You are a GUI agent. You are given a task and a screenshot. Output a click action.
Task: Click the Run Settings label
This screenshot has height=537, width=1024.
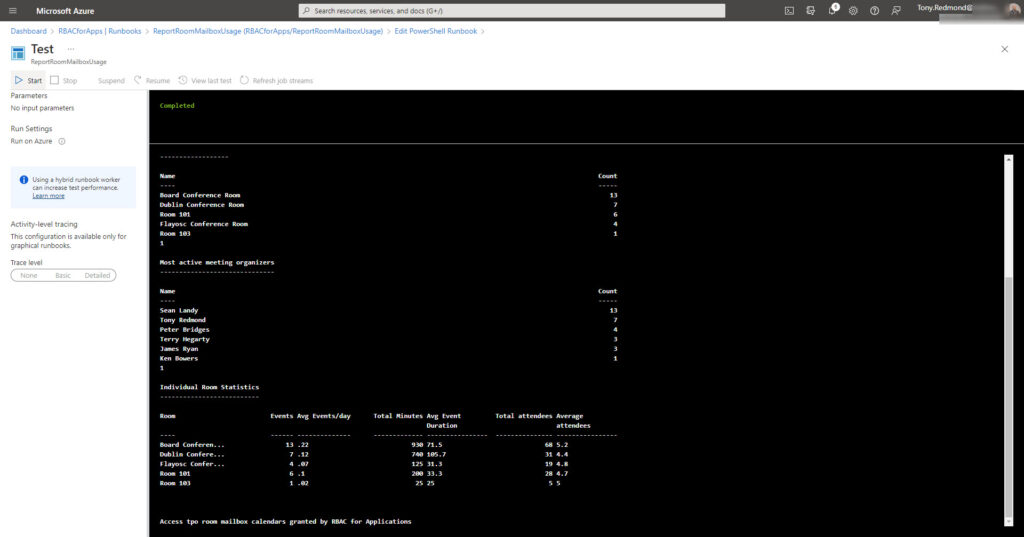(x=31, y=129)
